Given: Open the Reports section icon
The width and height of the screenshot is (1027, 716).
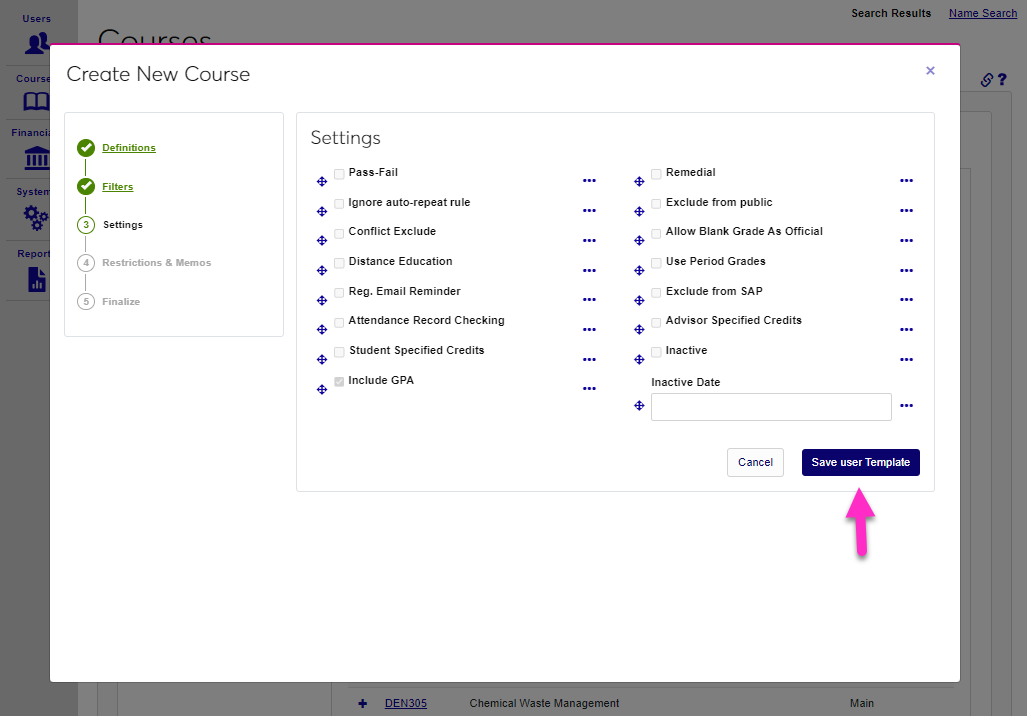Looking at the screenshot, I should 35,277.
